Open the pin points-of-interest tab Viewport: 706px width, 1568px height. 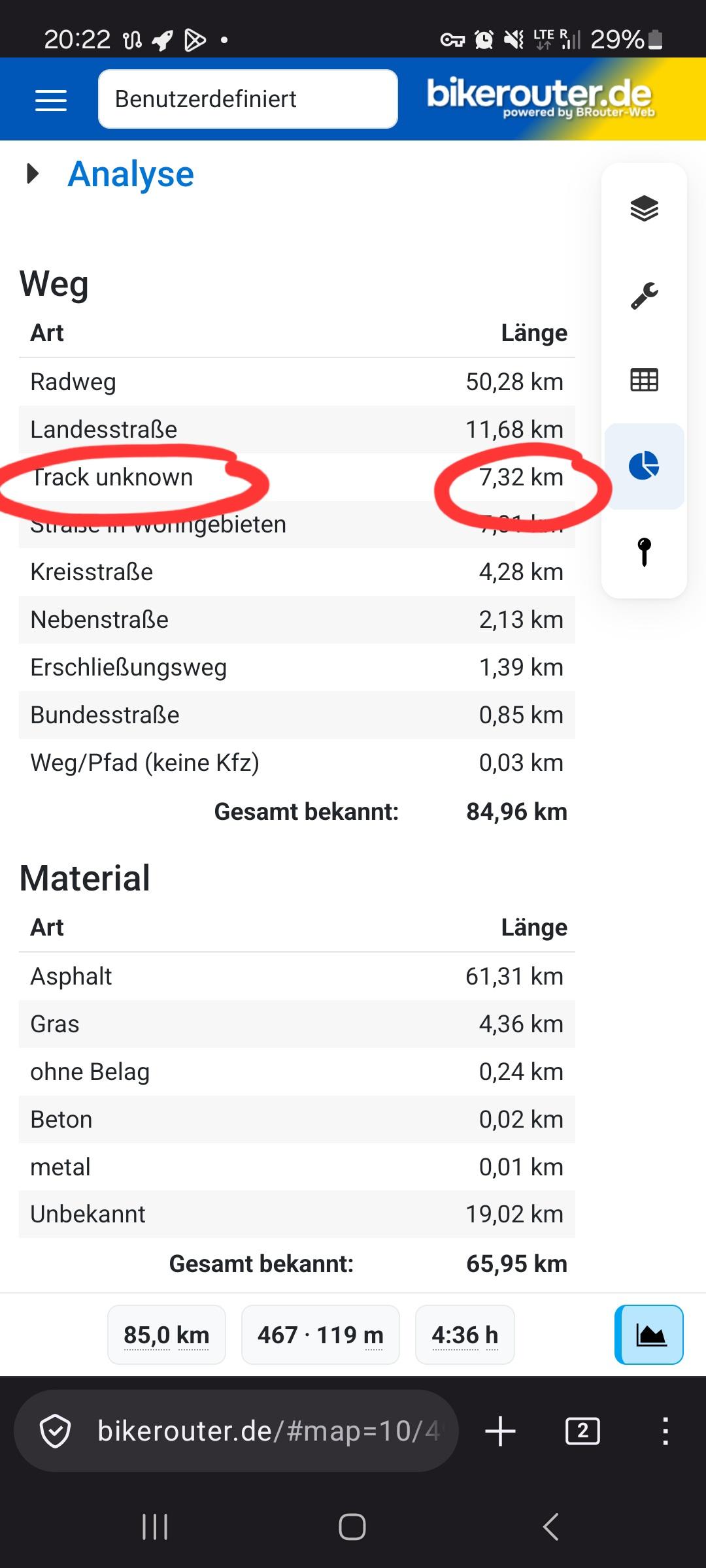(644, 552)
